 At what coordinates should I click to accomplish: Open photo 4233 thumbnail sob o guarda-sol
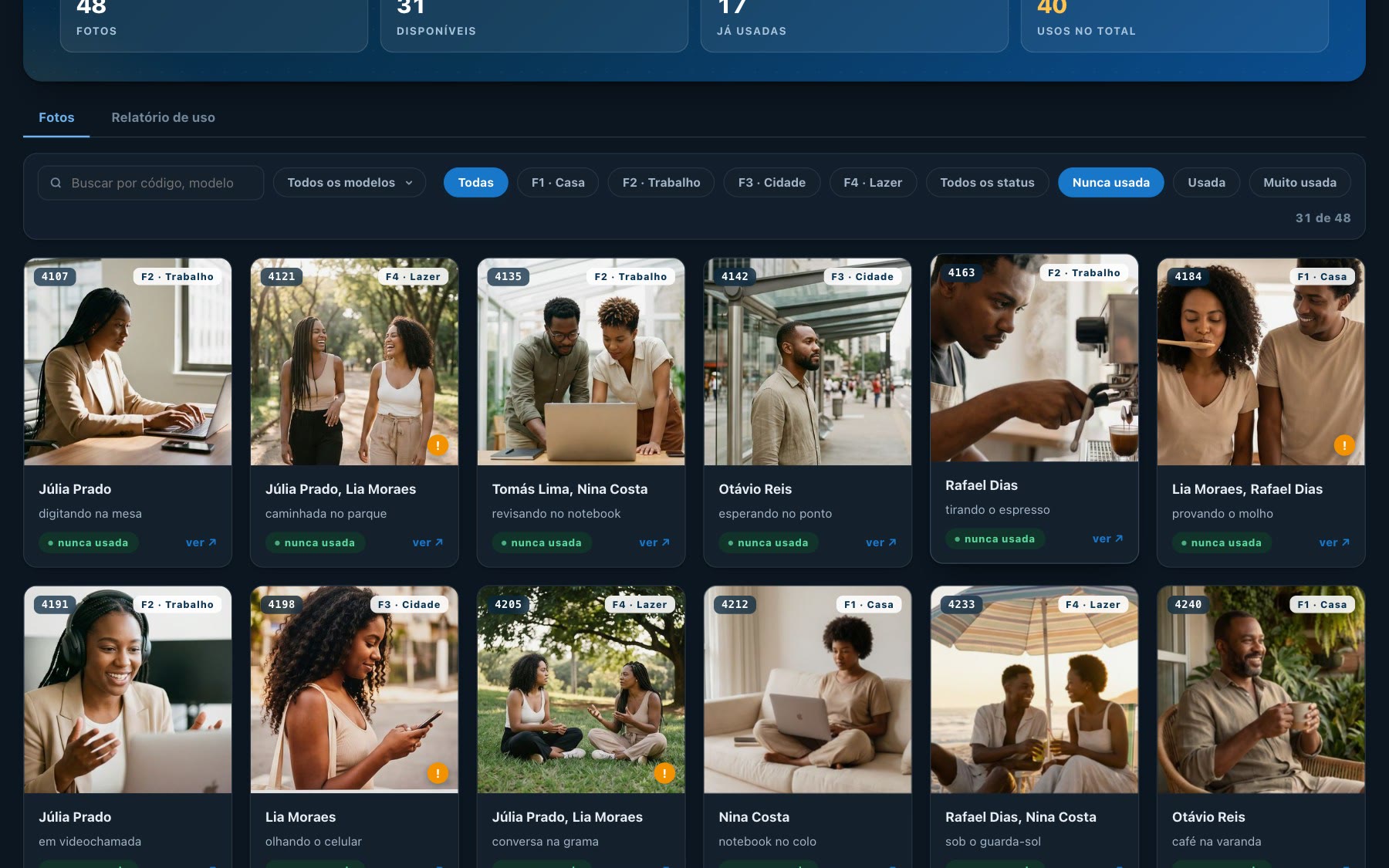[1034, 690]
